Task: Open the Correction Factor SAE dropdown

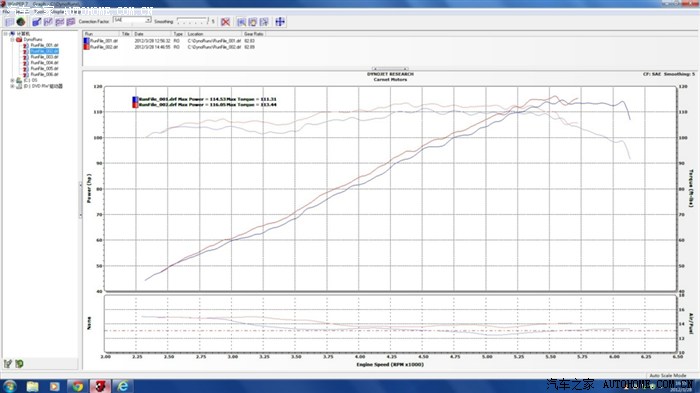Action: [148, 21]
